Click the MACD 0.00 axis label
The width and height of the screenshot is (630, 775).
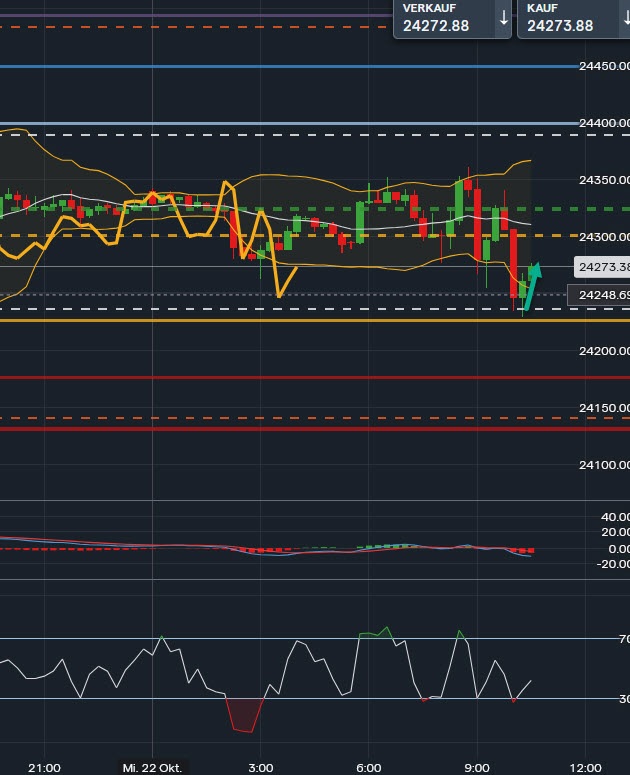613,549
